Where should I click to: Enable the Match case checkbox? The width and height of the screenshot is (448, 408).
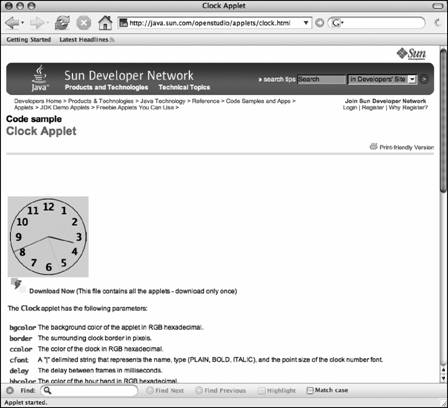(310, 390)
